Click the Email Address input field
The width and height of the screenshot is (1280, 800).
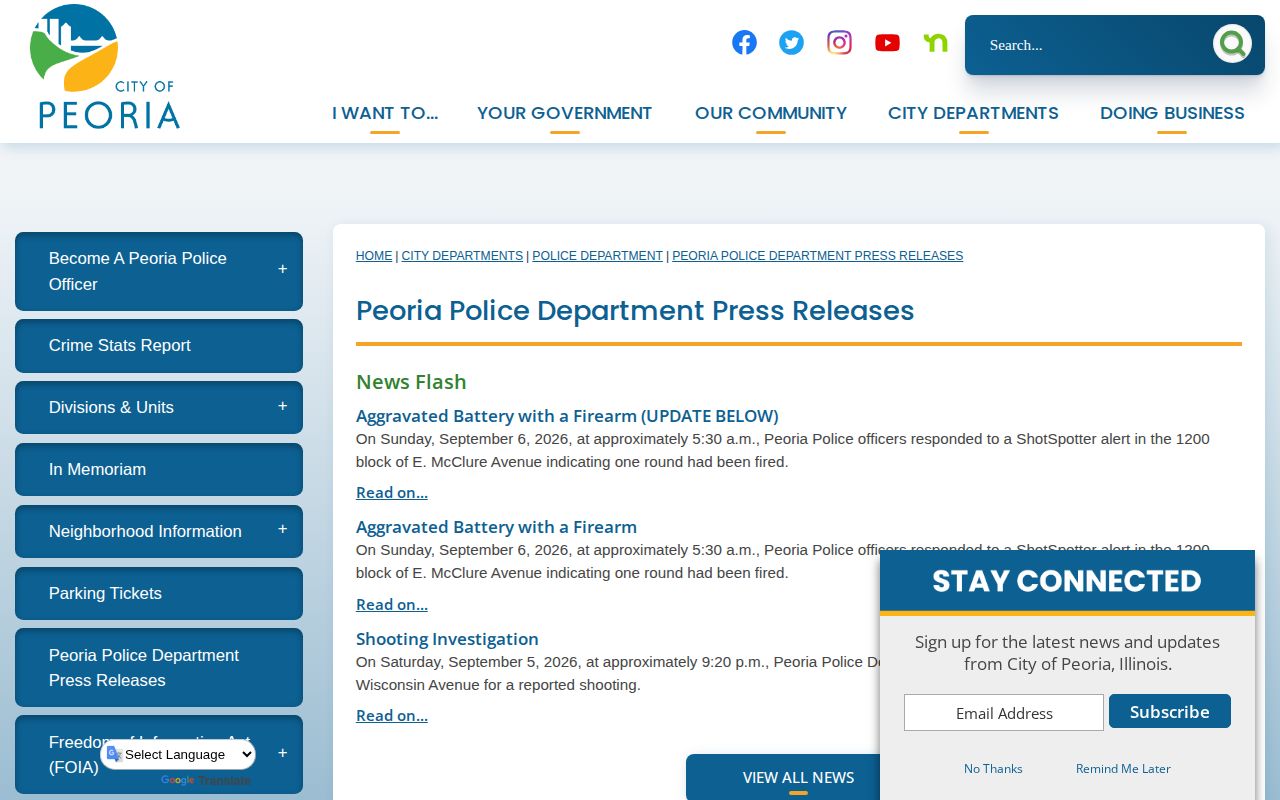[x=1004, y=713]
